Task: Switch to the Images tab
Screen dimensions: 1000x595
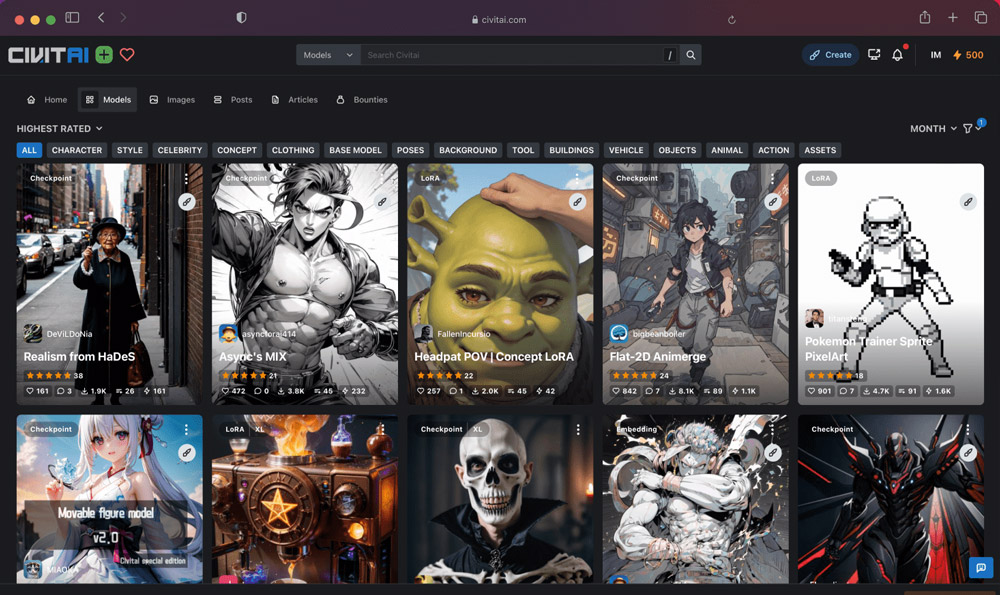Action: tap(172, 99)
